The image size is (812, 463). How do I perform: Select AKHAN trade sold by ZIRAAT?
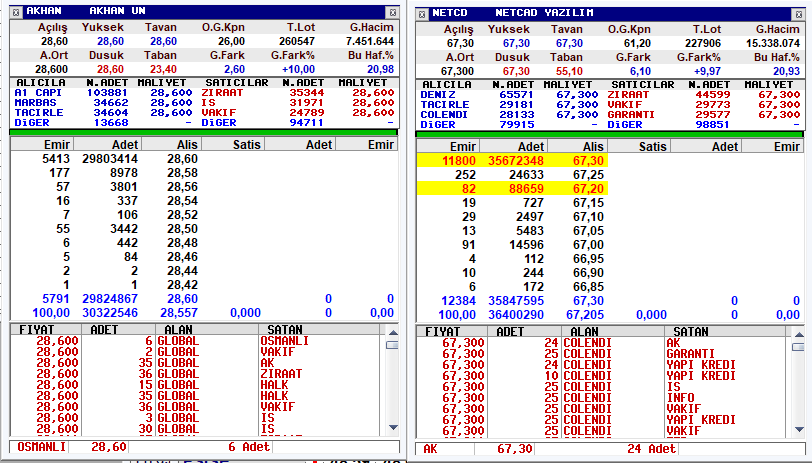coord(196,374)
